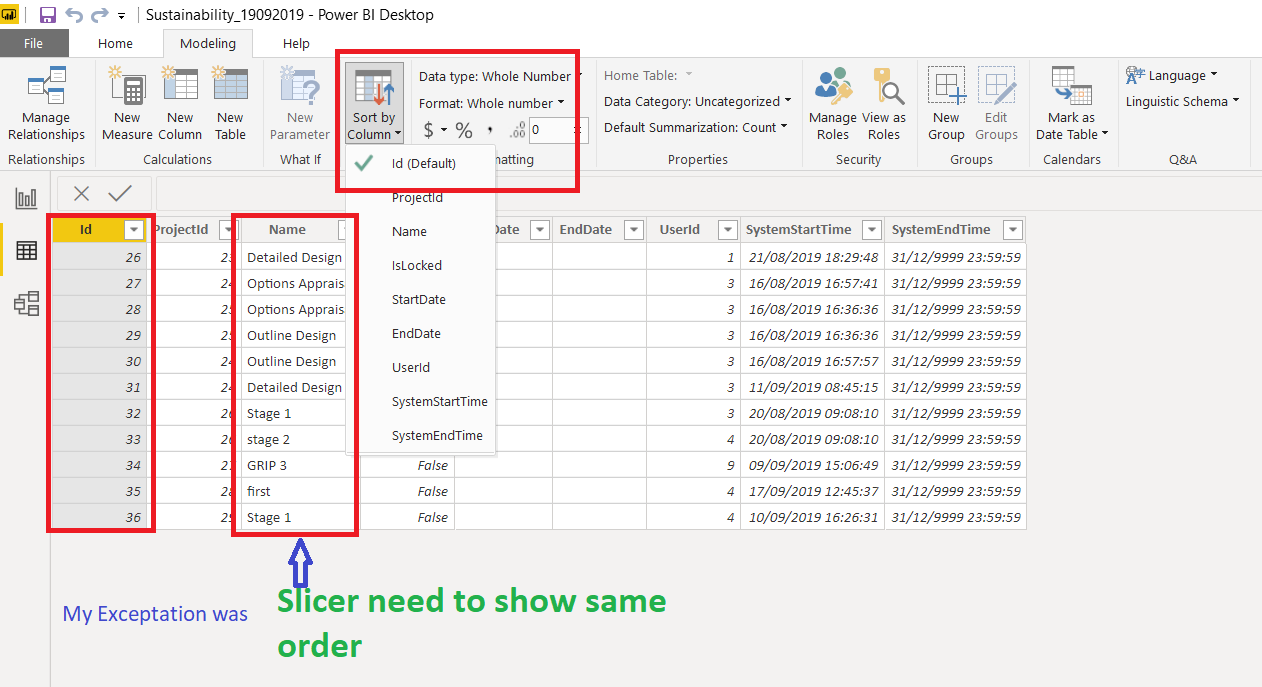Sort by EndDate in menu
The width and height of the screenshot is (1262, 687).
[x=420, y=333]
